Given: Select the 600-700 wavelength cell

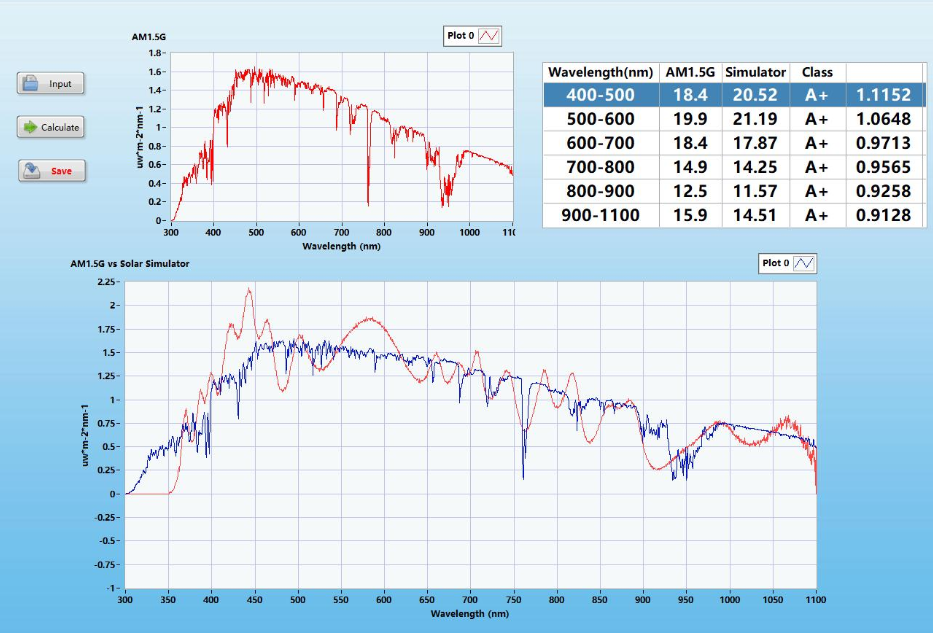Looking at the screenshot, I should click(601, 143).
